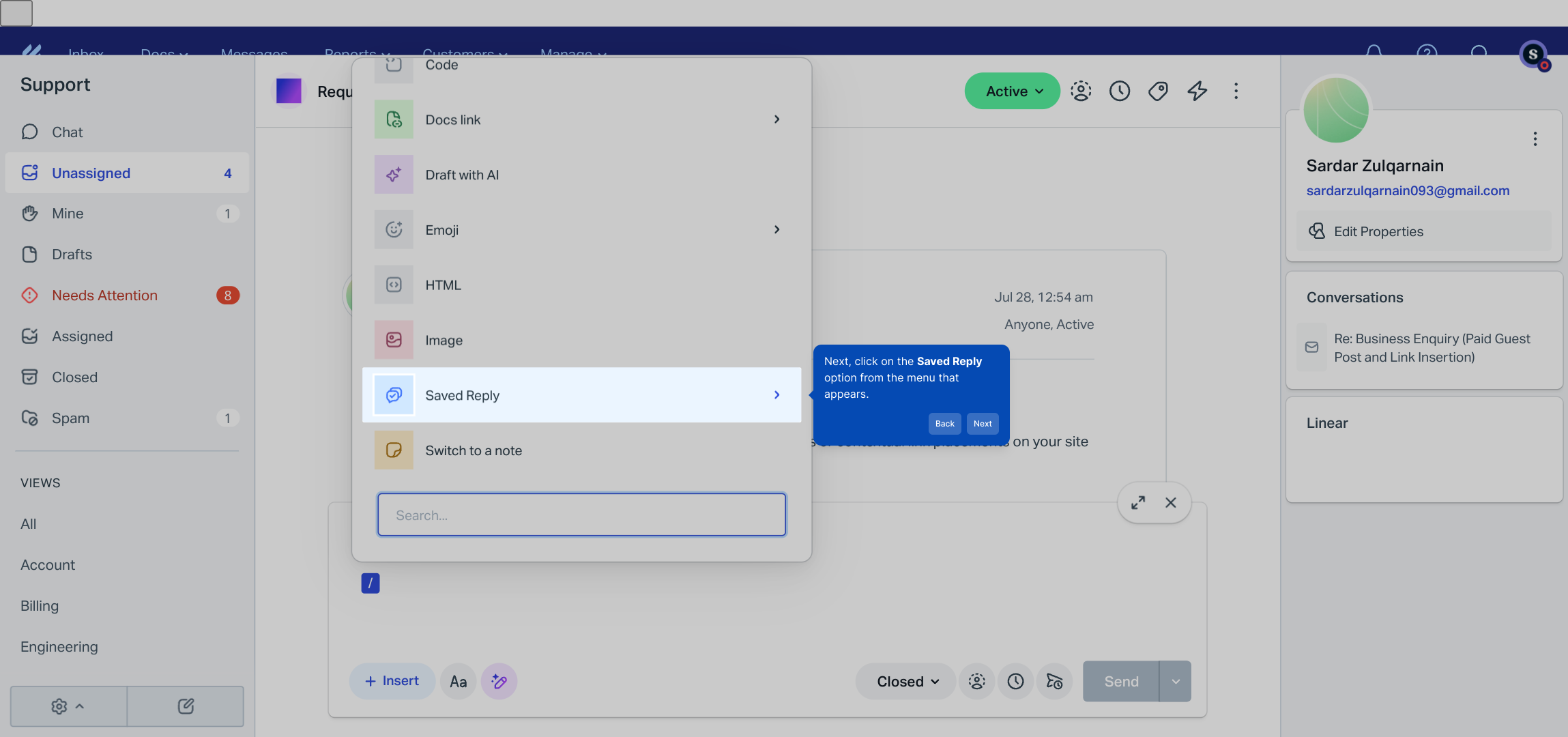Viewport: 1568px width, 737px height.
Task: Open the Active status dropdown
Action: [x=1012, y=91]
